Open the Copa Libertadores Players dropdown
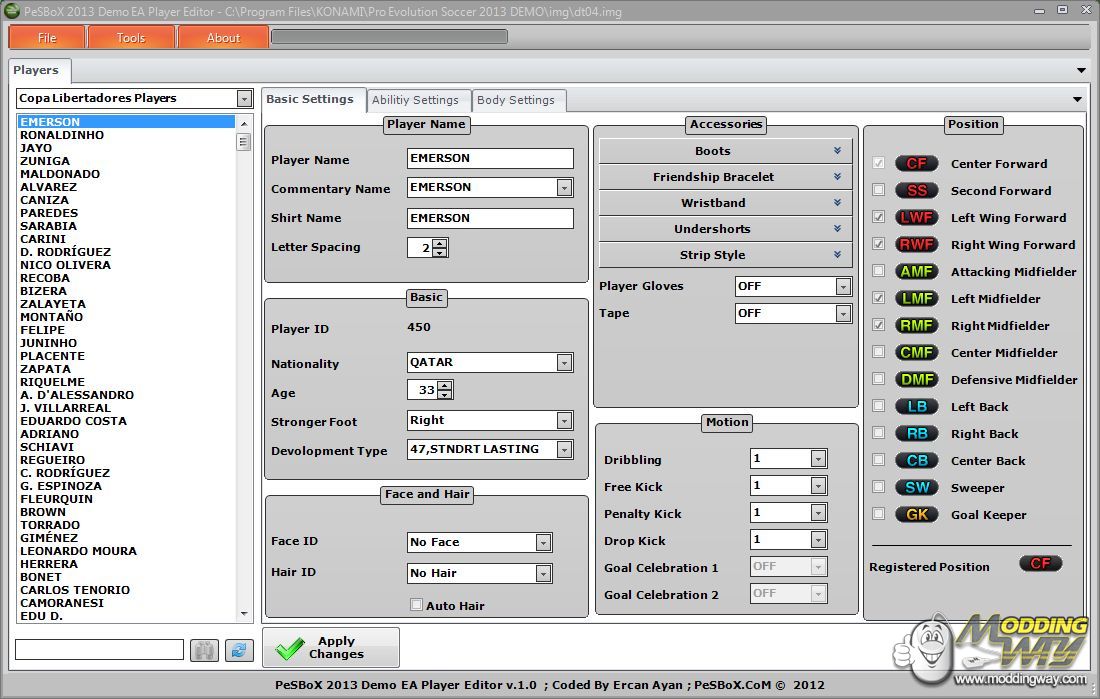 tap(244, 98)
